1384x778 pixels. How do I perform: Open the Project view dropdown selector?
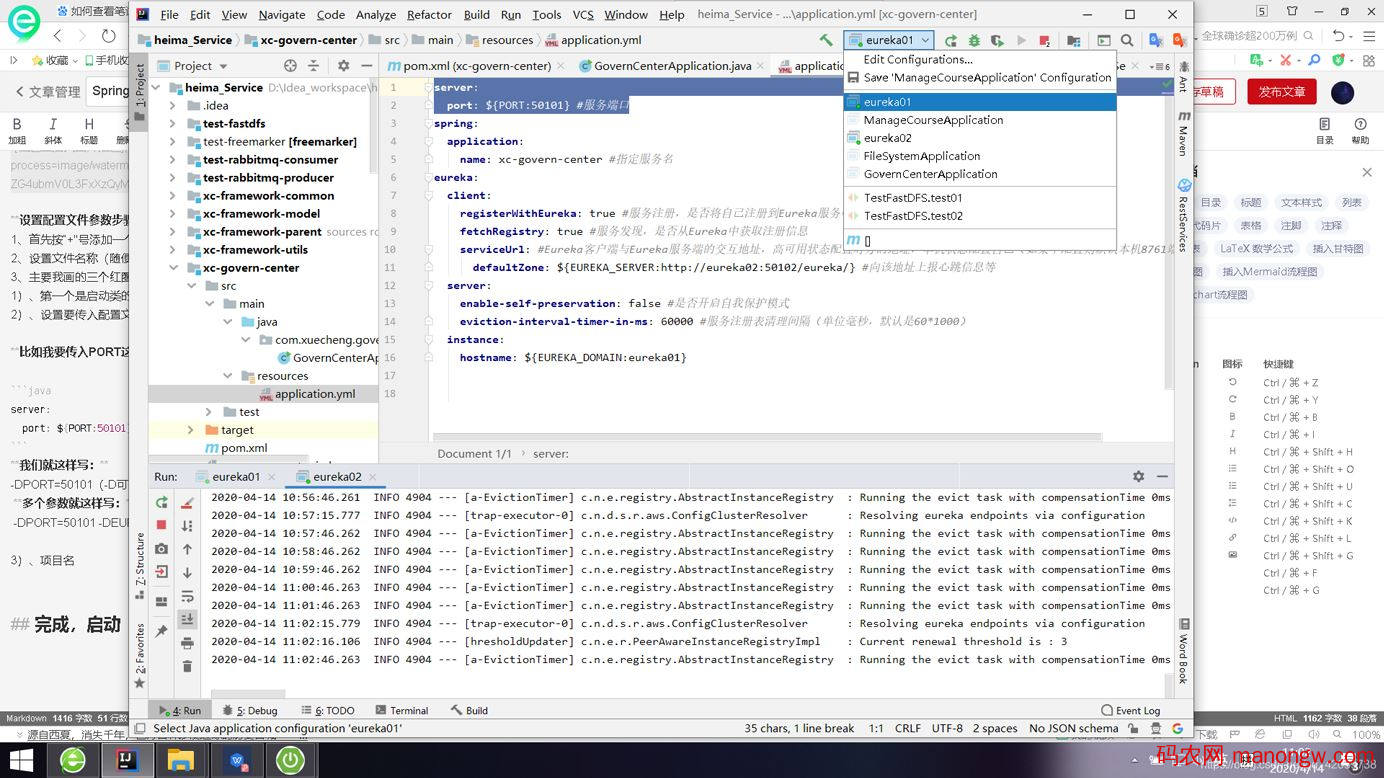(221, 66)
